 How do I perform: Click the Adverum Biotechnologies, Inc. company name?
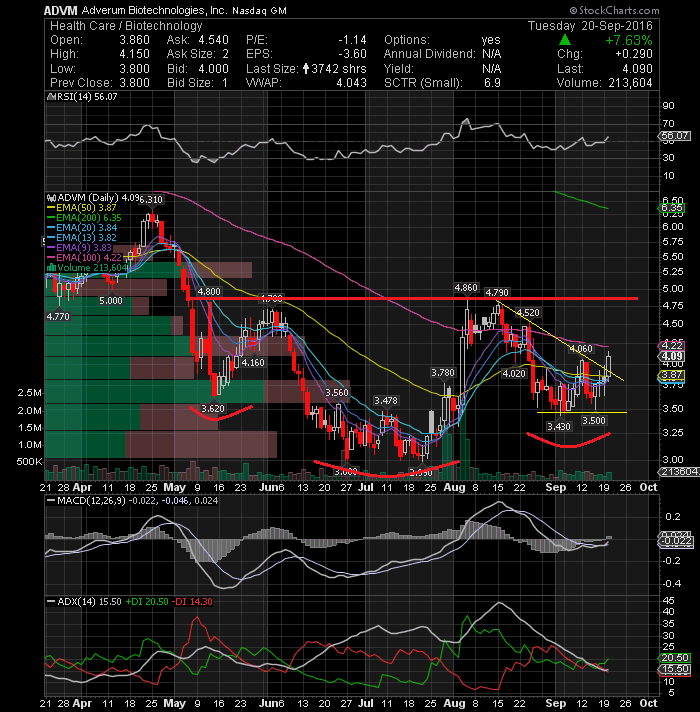pyautogui.click(x=153, y=10)
